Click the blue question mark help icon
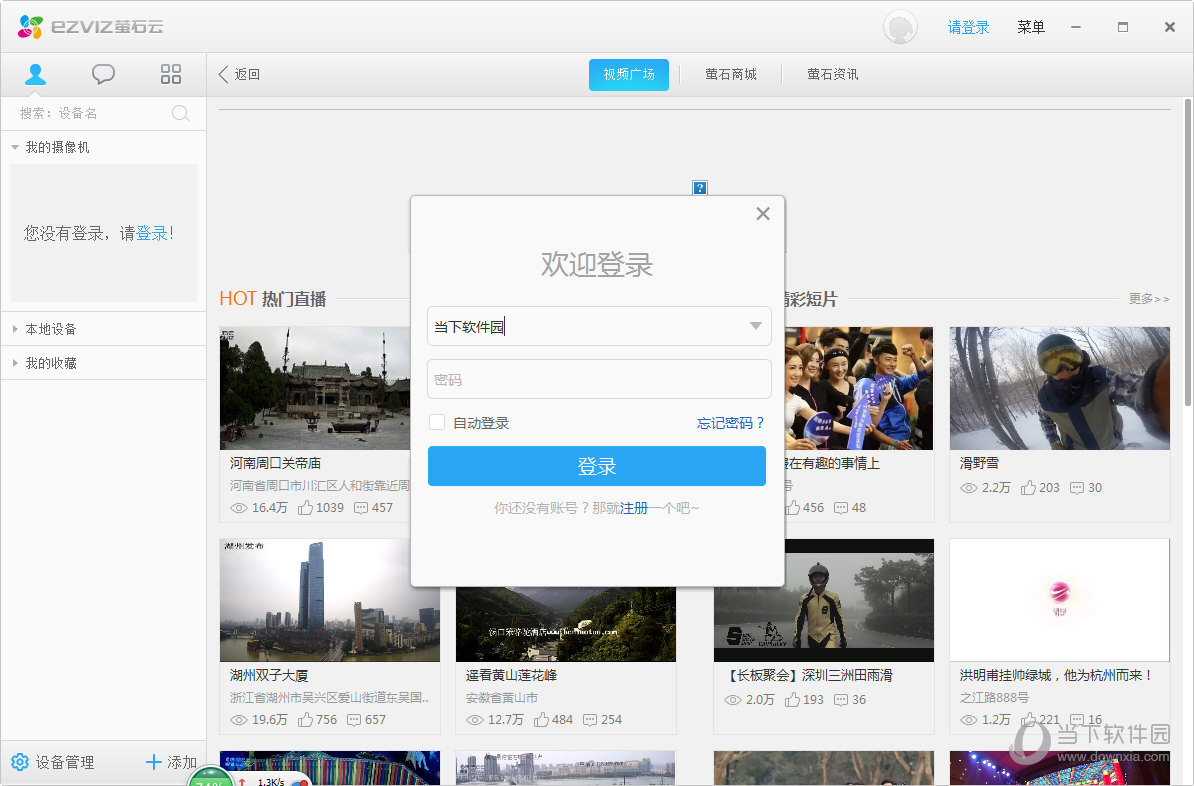 (x=700, y=187)
